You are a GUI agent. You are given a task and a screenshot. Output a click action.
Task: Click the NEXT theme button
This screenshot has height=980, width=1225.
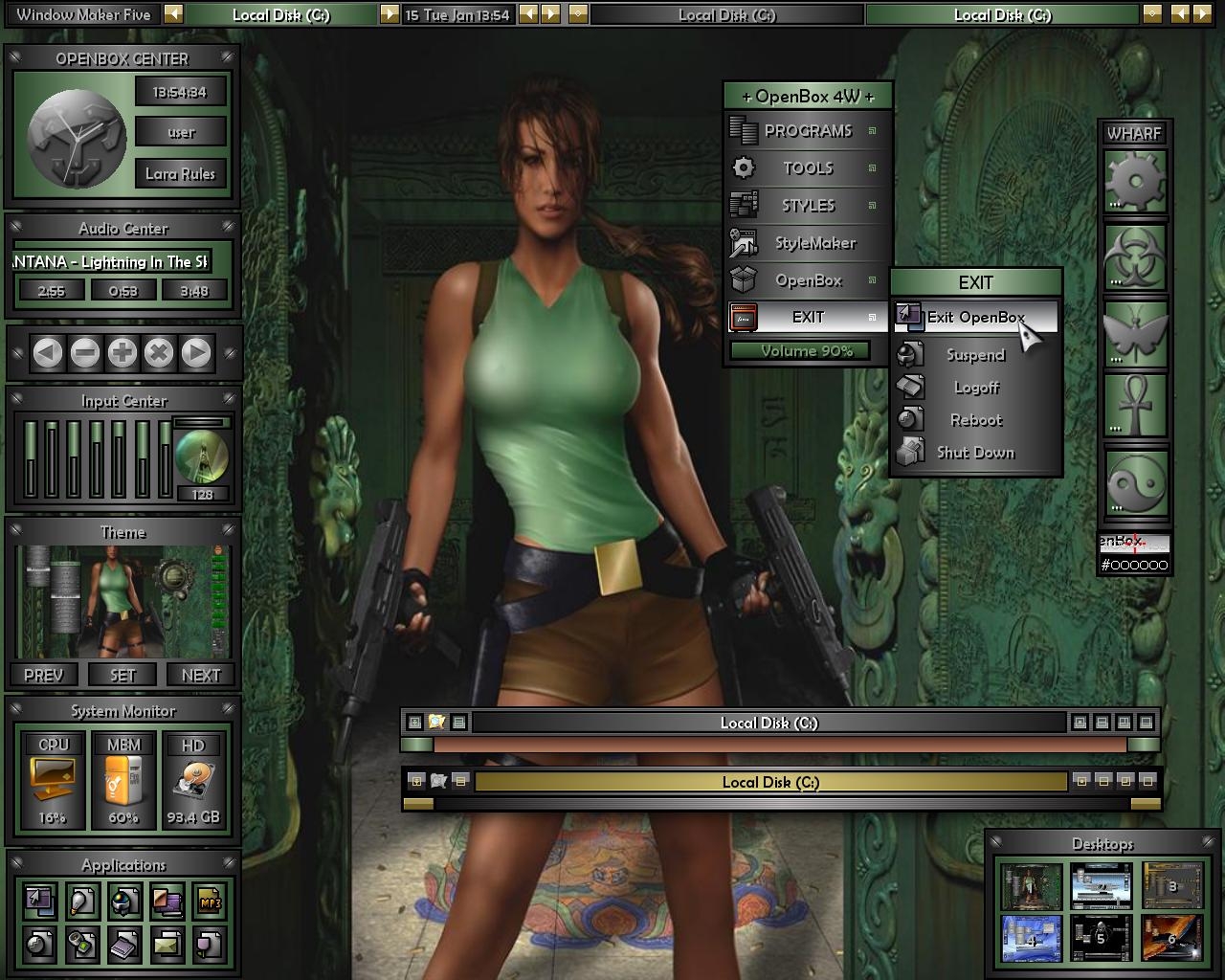(x=201, y=675)
